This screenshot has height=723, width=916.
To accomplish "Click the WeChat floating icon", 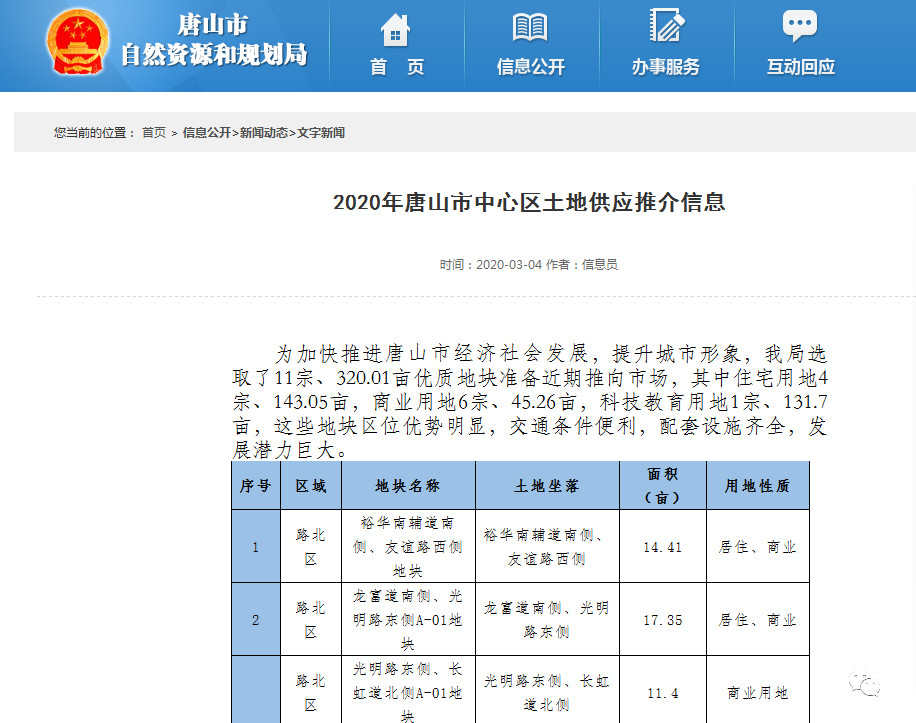I will point(866,683).
